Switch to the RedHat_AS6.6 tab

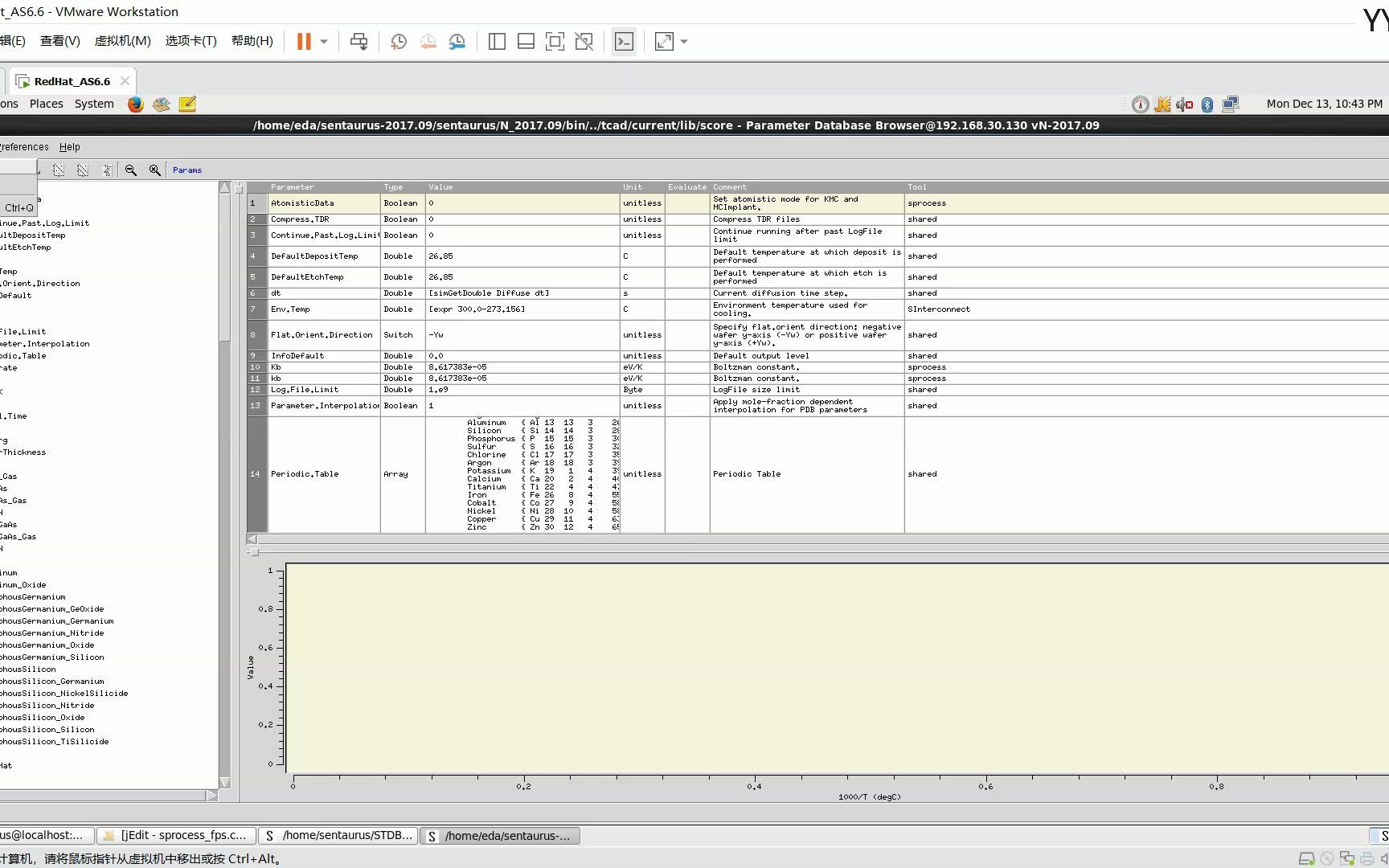[72, 81]
